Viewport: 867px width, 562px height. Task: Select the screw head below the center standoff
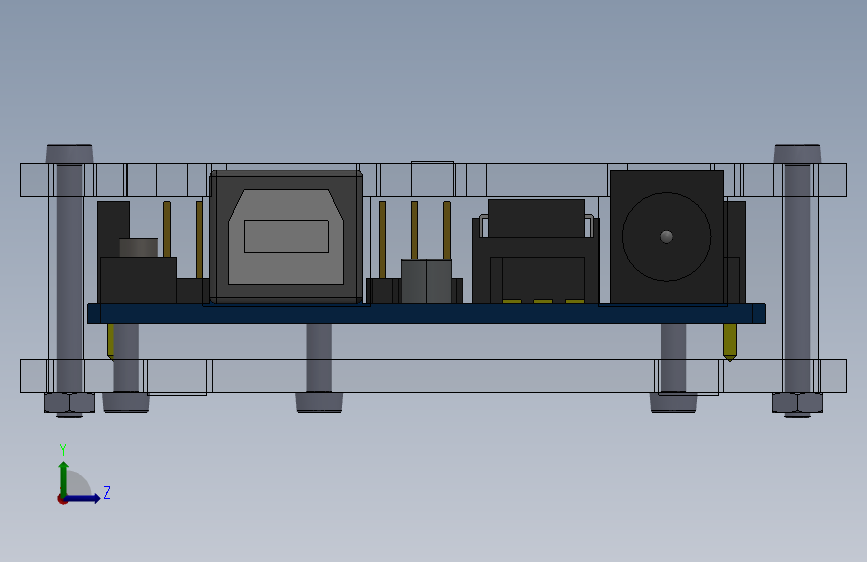319,402
